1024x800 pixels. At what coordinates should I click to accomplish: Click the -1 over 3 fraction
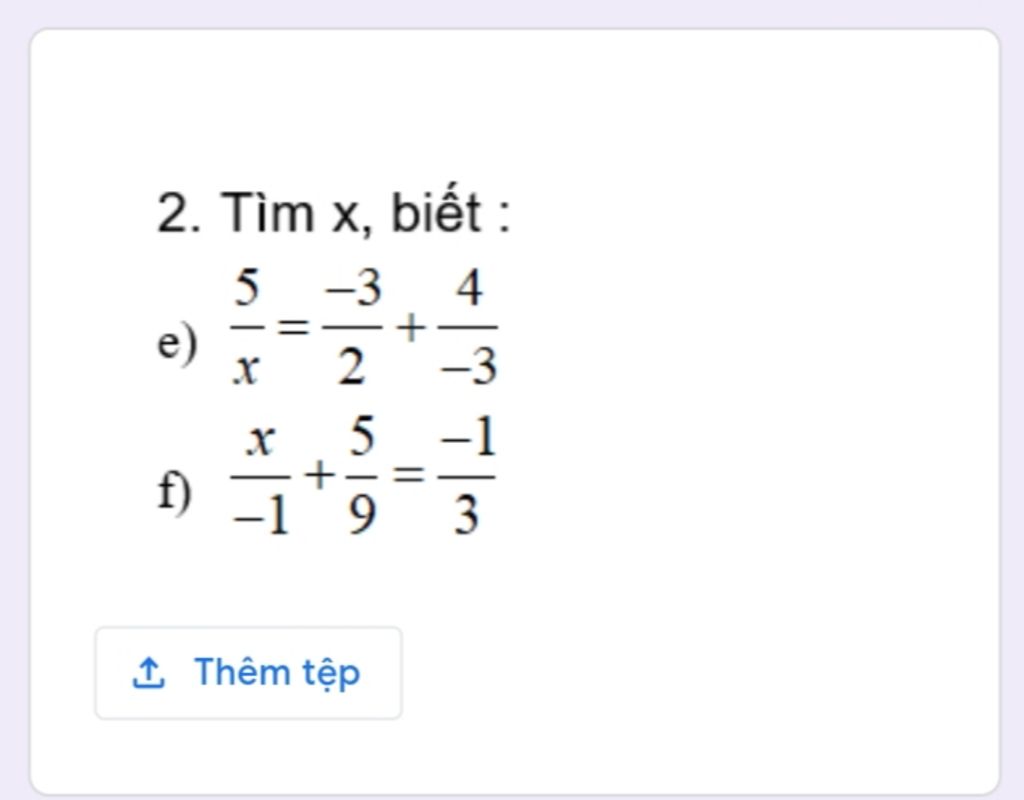point(466,477)
